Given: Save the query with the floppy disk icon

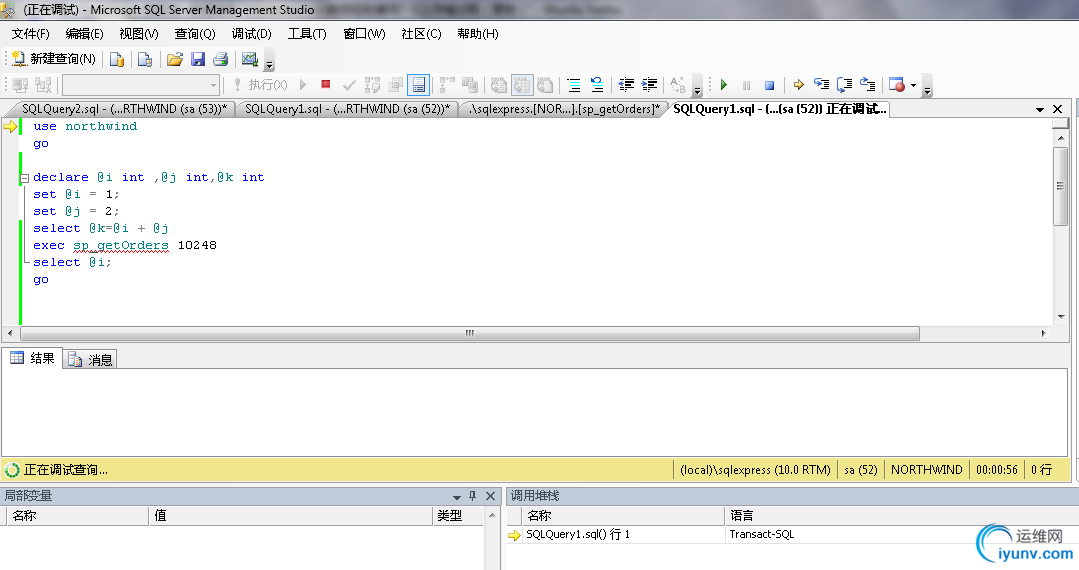Looking at the screenshot, I should (197, 59).
